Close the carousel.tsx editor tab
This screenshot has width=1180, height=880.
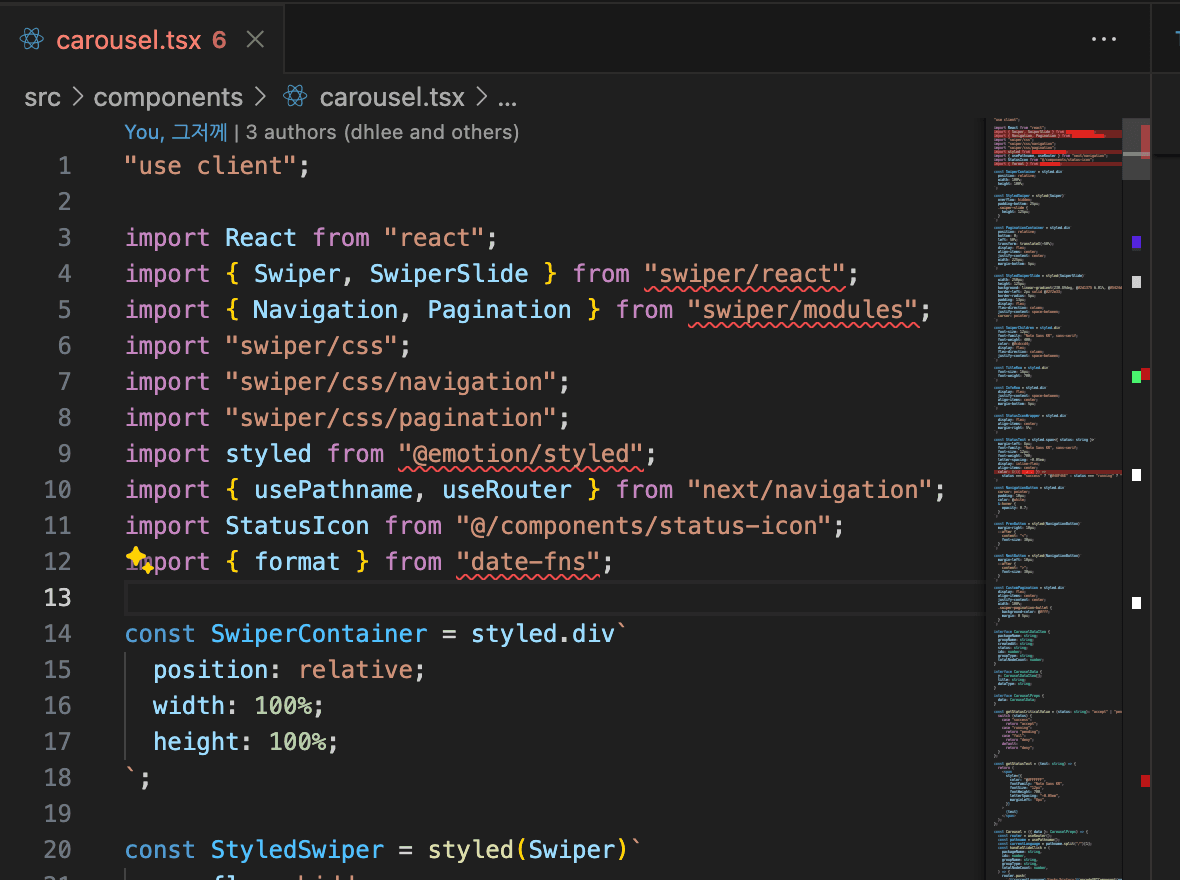coord(255,40)
